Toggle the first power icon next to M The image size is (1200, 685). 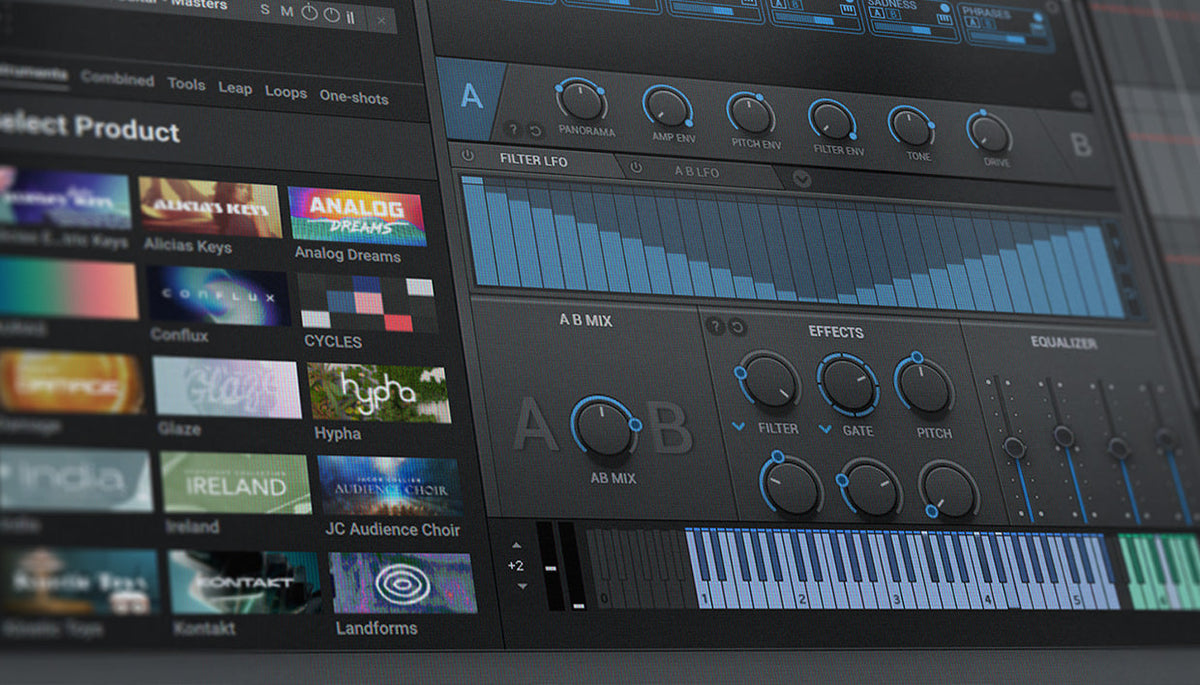(308, 13)
